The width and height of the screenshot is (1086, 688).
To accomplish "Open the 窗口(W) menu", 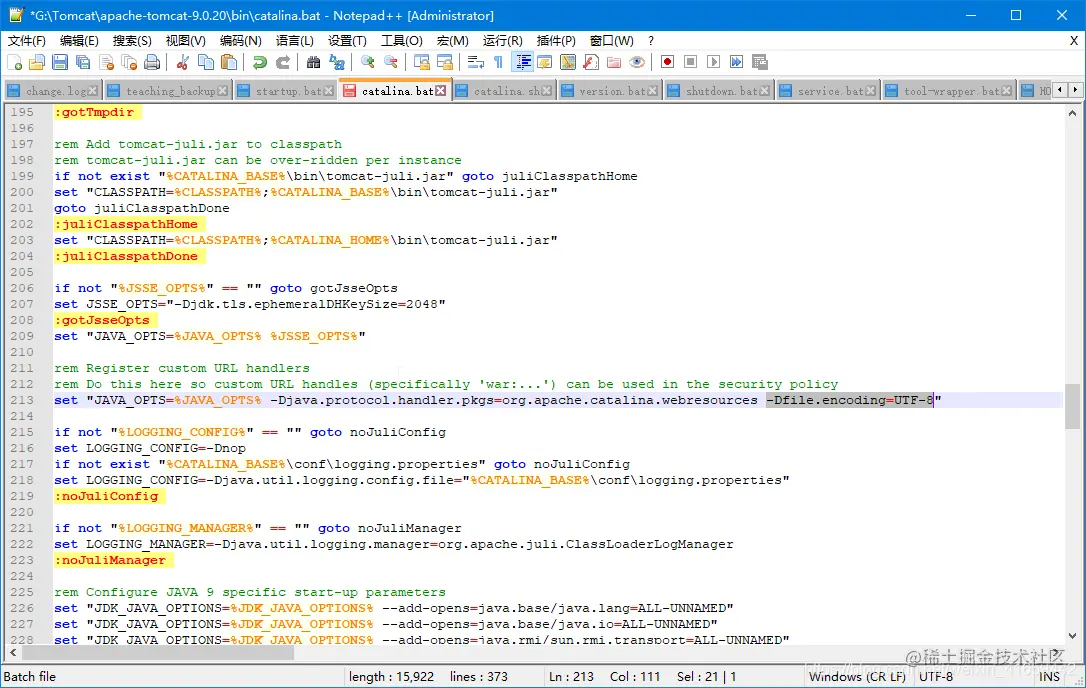I will 611,41.
